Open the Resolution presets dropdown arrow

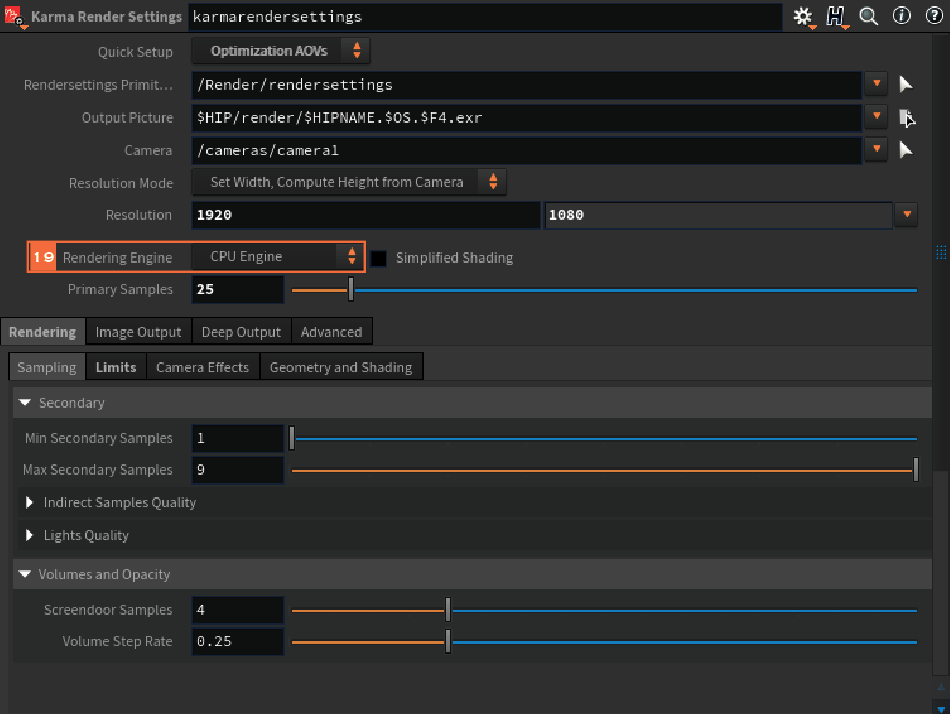click(x=906, y=215)
